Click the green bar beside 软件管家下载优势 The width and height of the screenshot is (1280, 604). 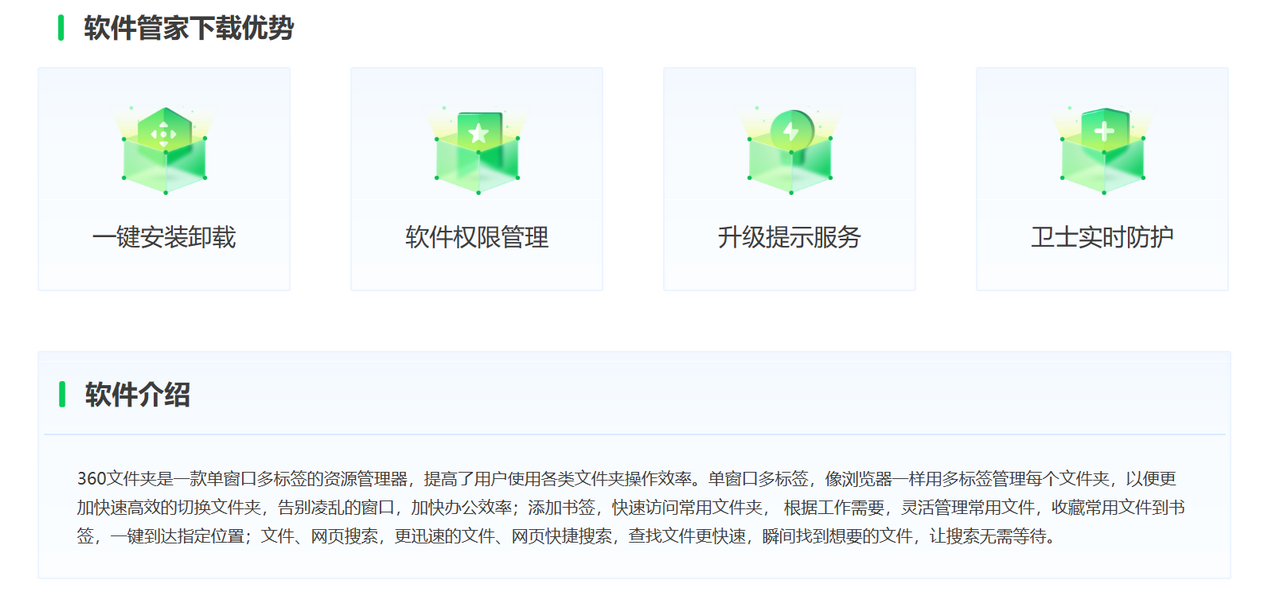point(61,29)
